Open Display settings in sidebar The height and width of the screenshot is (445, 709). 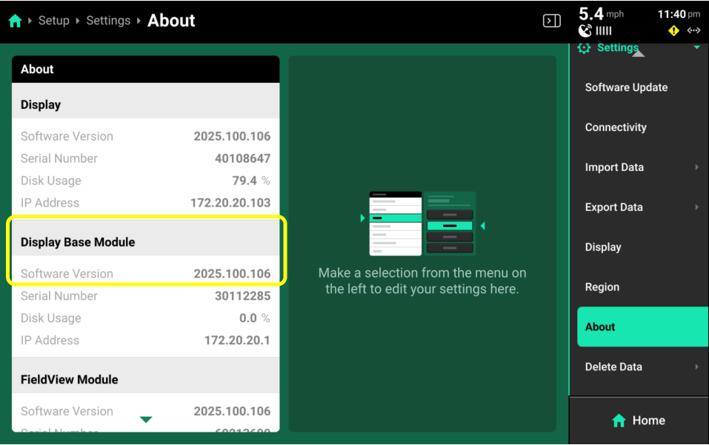tap(638, 247)
